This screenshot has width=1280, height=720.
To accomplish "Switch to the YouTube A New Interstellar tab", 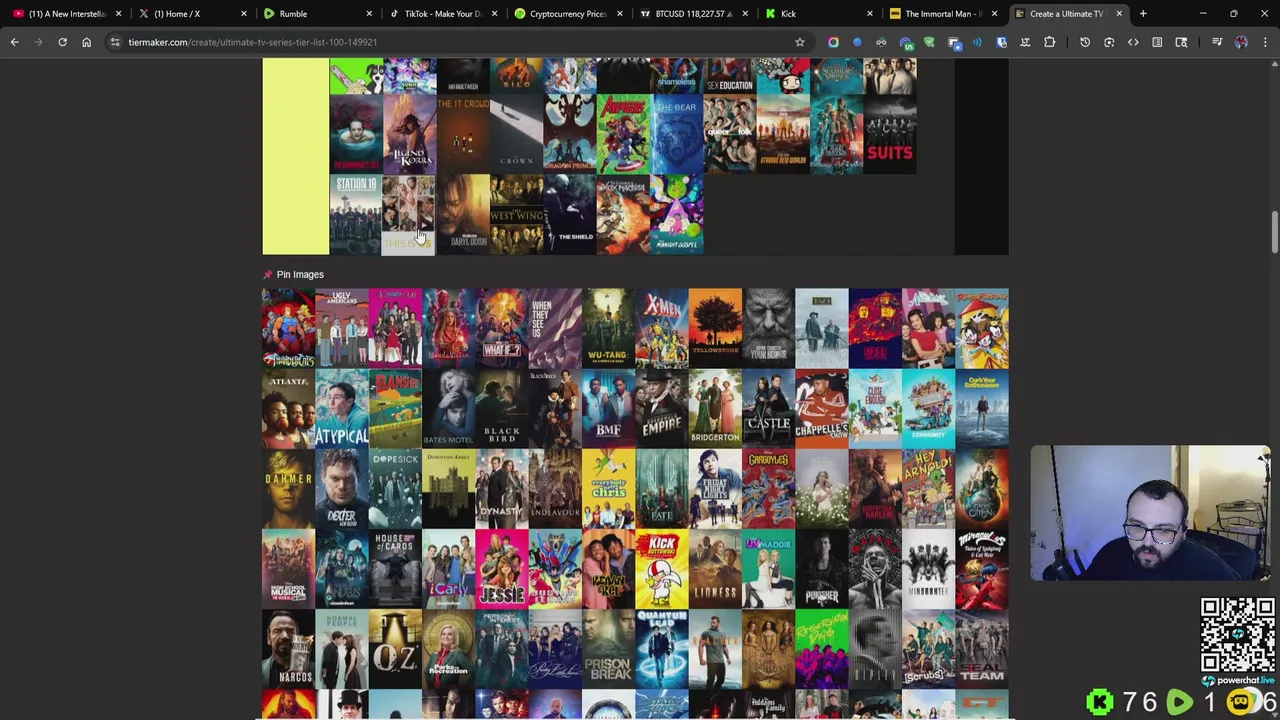I will pos(66,14).
